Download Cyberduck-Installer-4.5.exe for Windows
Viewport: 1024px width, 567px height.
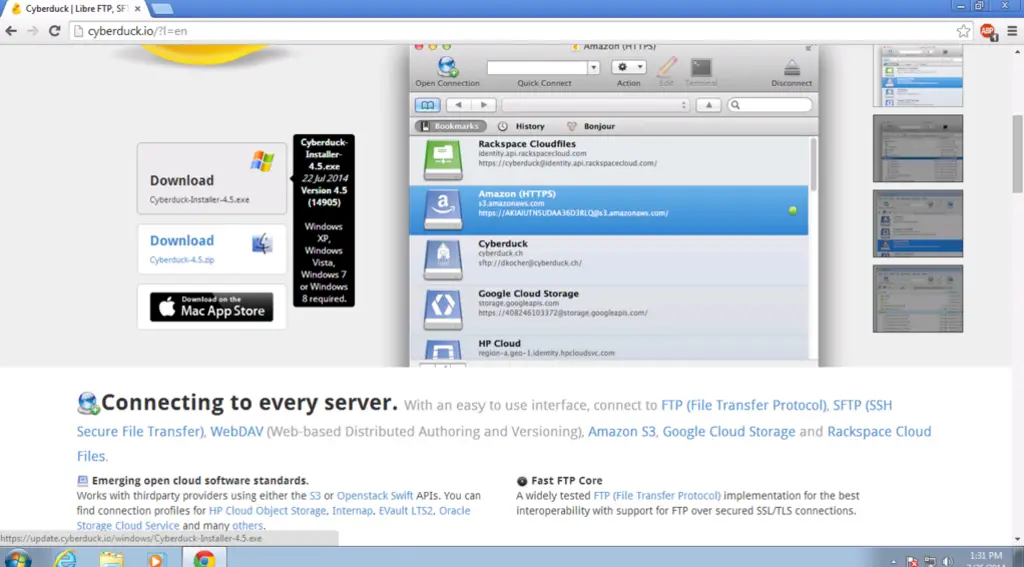click(212, 178)
